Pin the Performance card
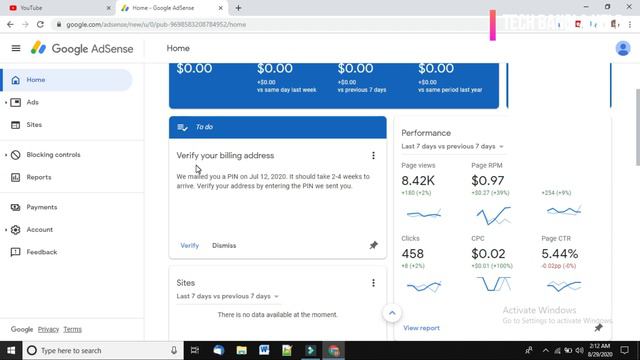Screen dimensions: 640x360 pos(598,327)
